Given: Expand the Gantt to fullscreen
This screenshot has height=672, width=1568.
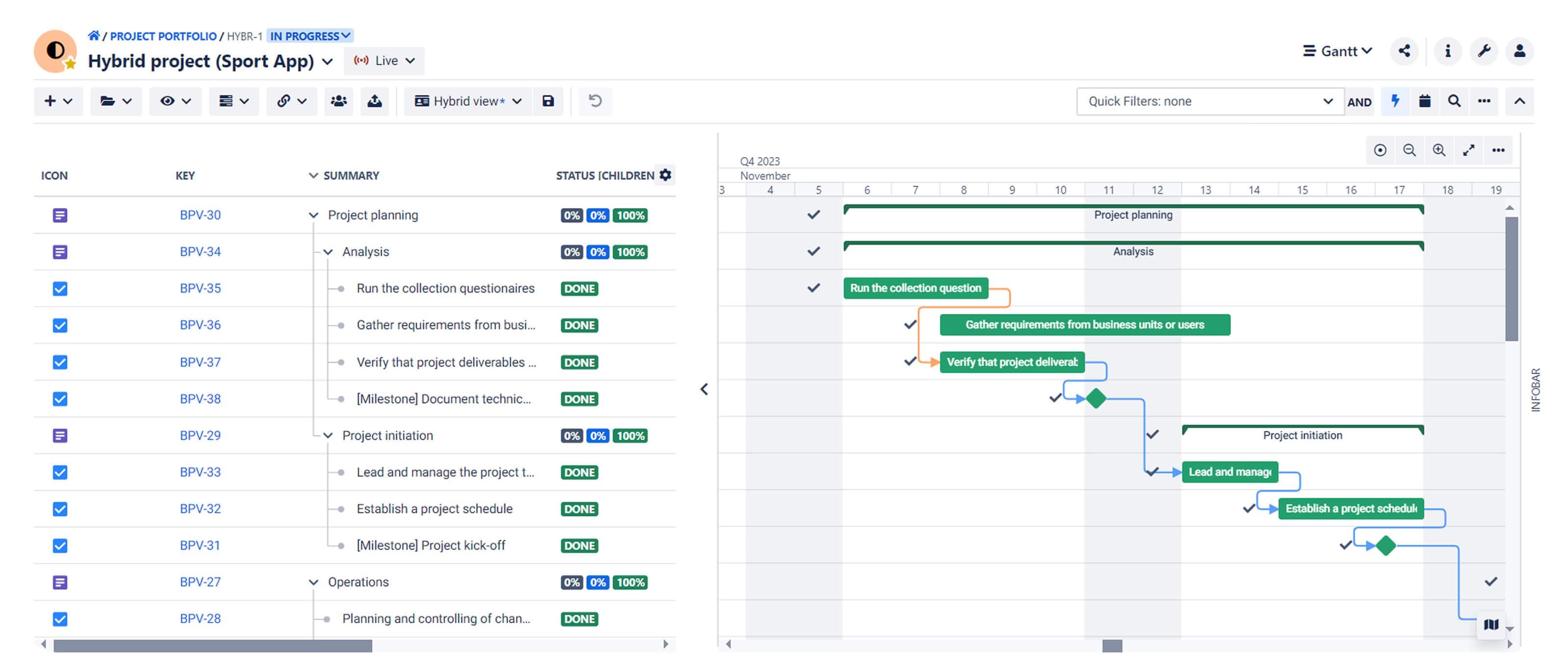Looking at the screenshot, I should pos(1469,150).
